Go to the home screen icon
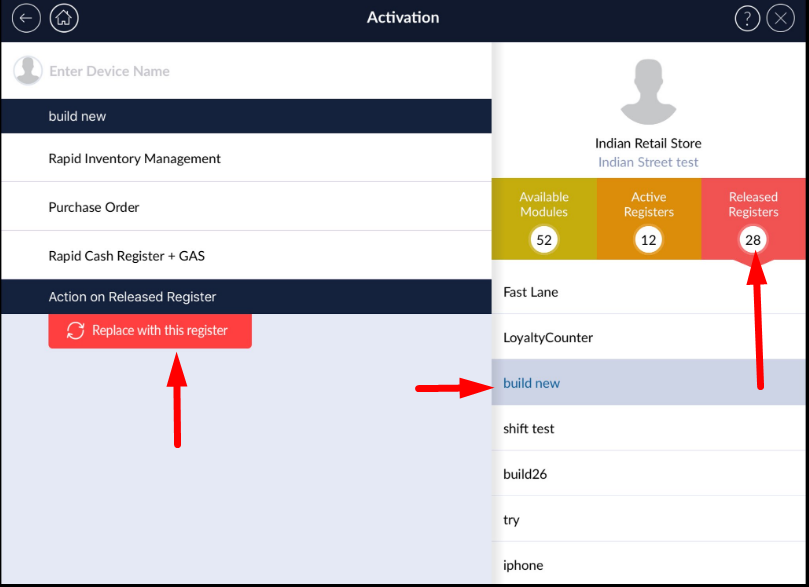The width and height of the screenshot is (809, 587). [64, 18]
